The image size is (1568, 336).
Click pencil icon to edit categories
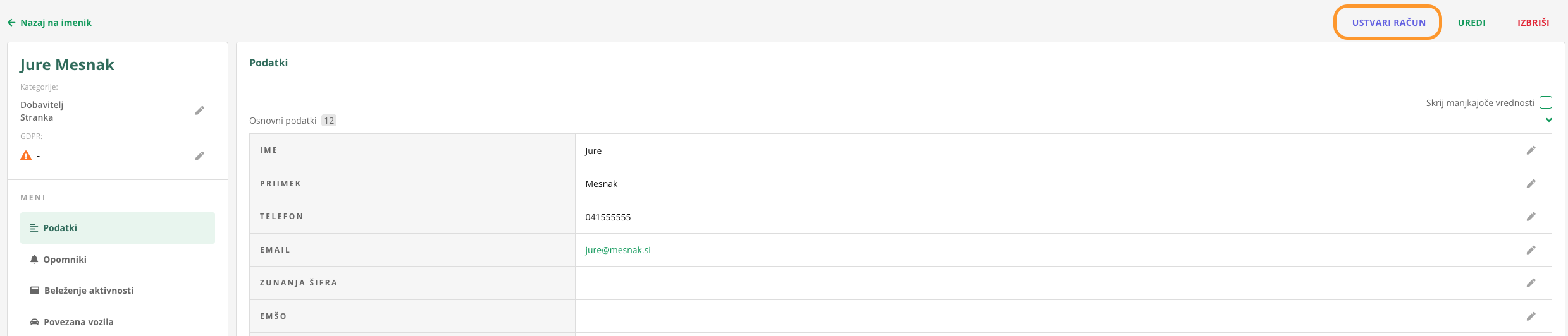click(199, 111)
